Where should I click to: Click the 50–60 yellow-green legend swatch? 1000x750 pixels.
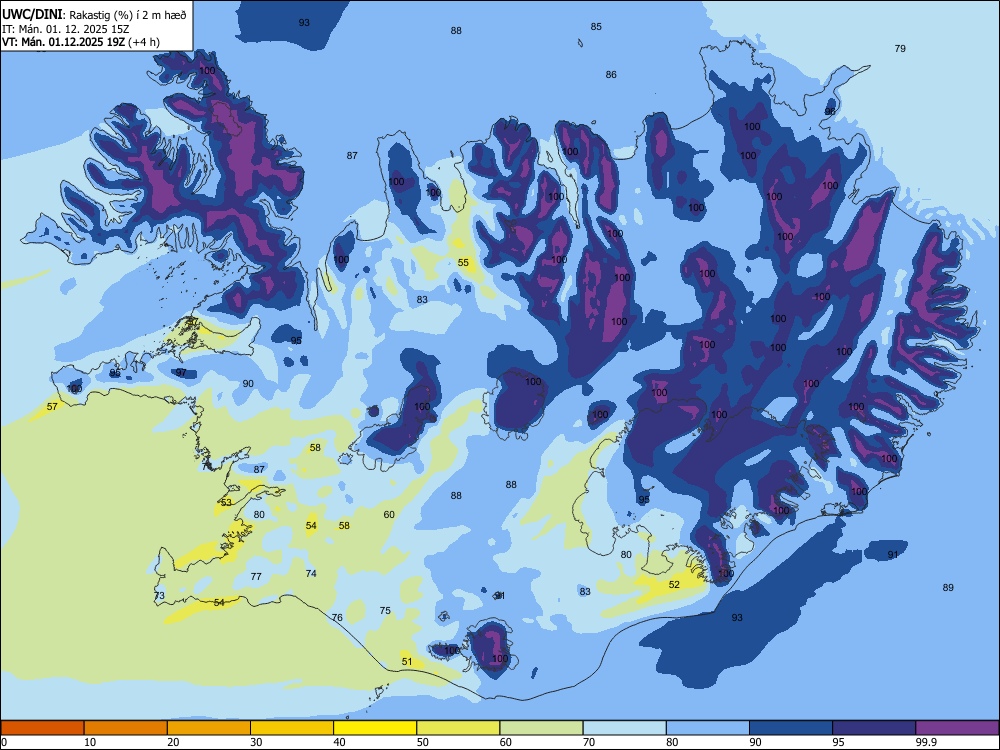tap(458, 728)
